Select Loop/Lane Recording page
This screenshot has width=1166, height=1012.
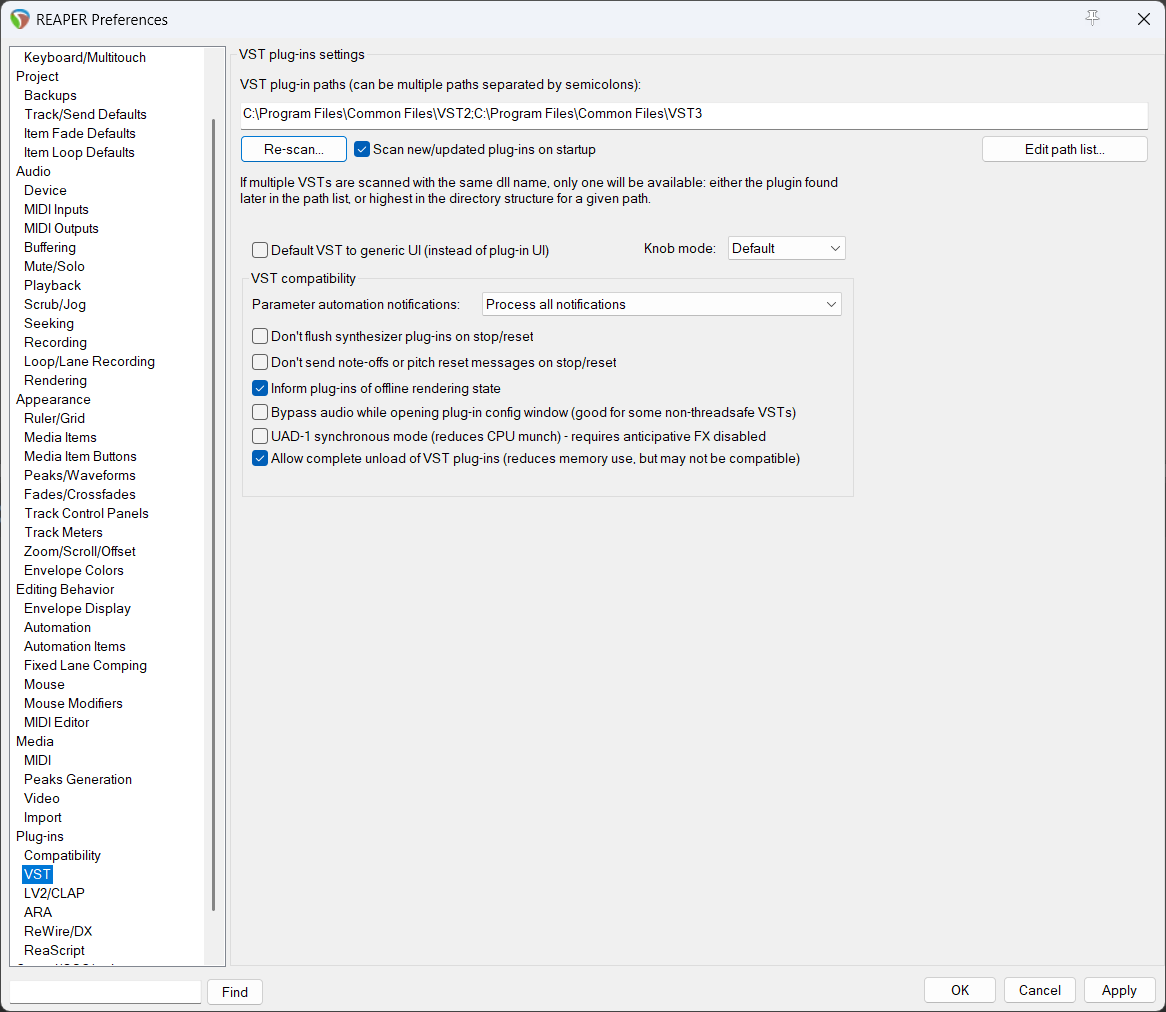[89, 361]
